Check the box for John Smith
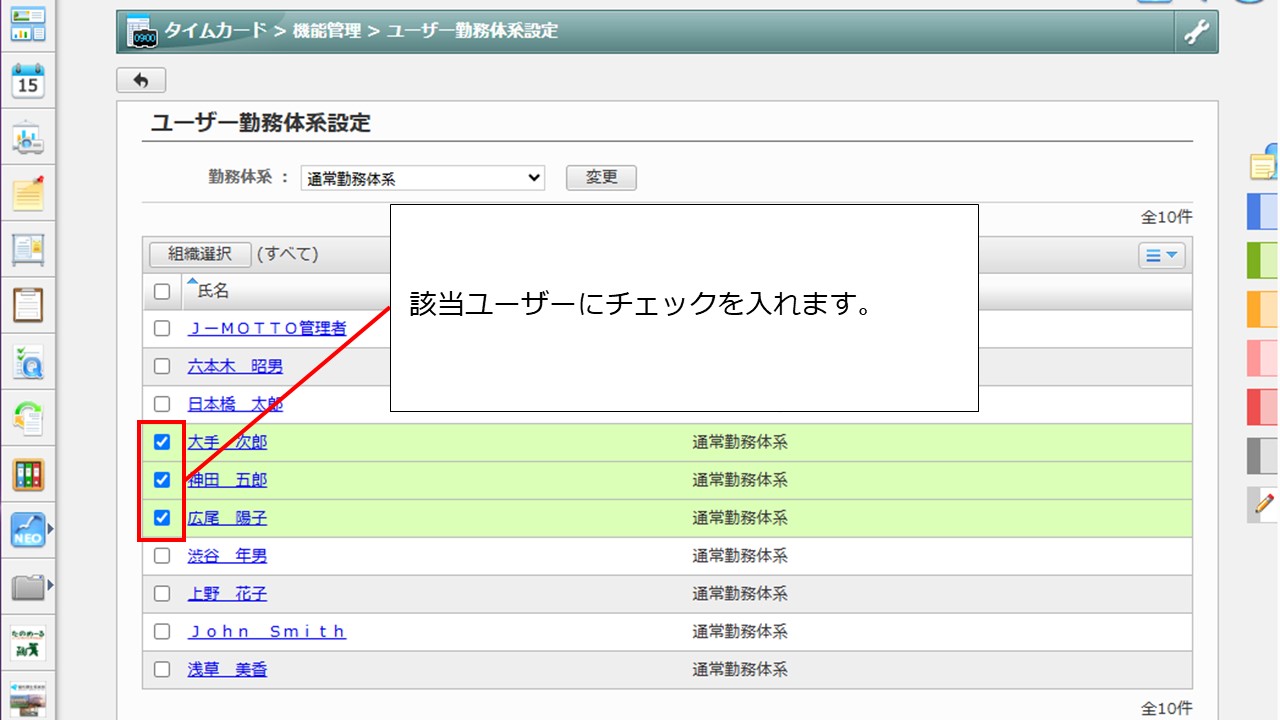1280x720 pixels. pos(162,632)
